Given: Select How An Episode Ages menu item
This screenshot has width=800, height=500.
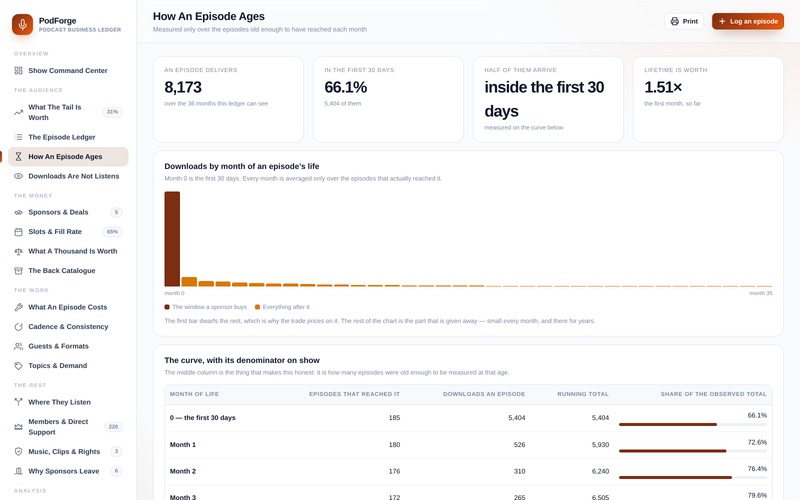Looking at the screenshot, I should (68, 157).
